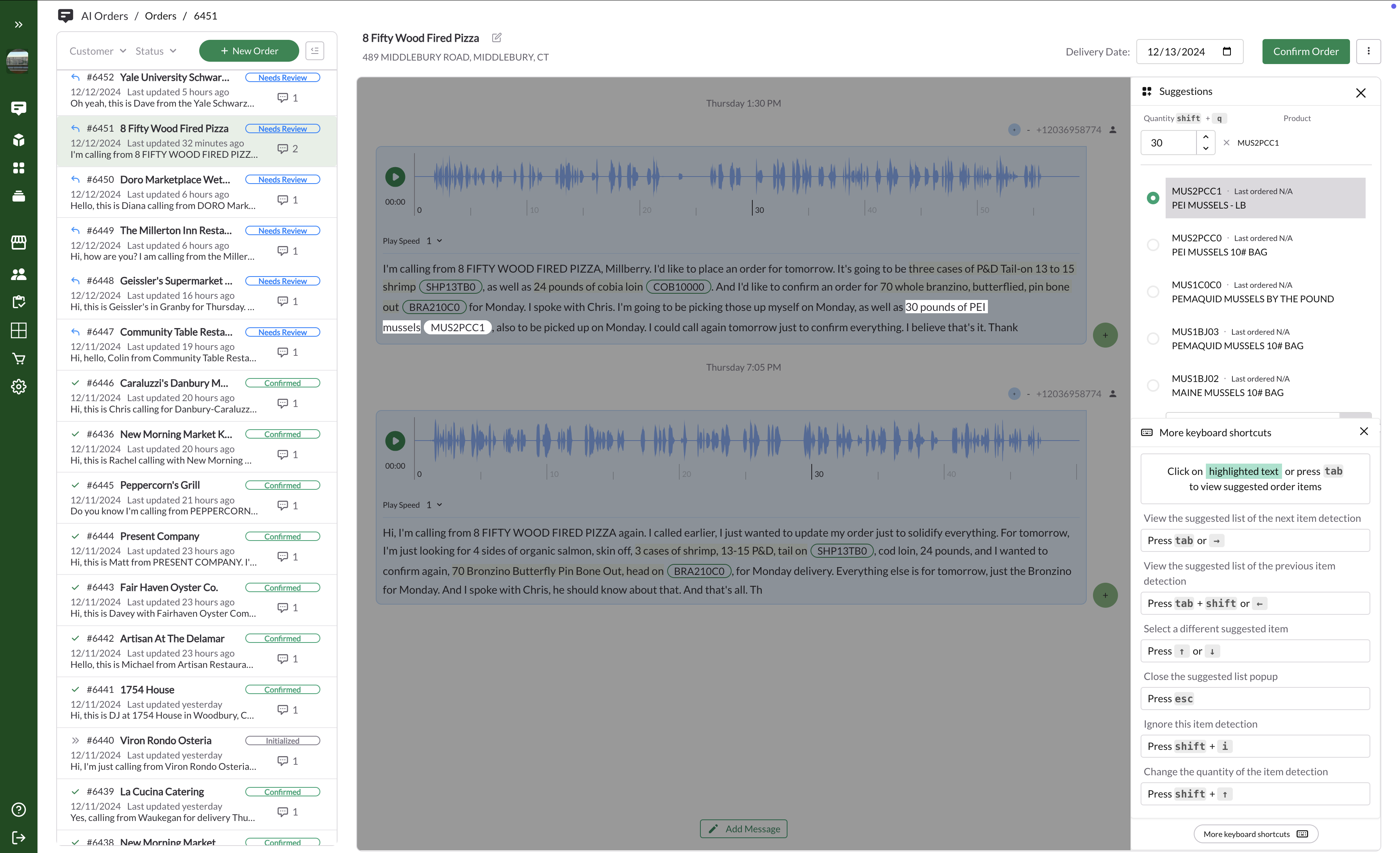Screen dimensions: 1400x853
Task: Select MUS1BJ03 PEMAQUID MUSSELS 10# BAG radio
Action: pos(1153,339)
